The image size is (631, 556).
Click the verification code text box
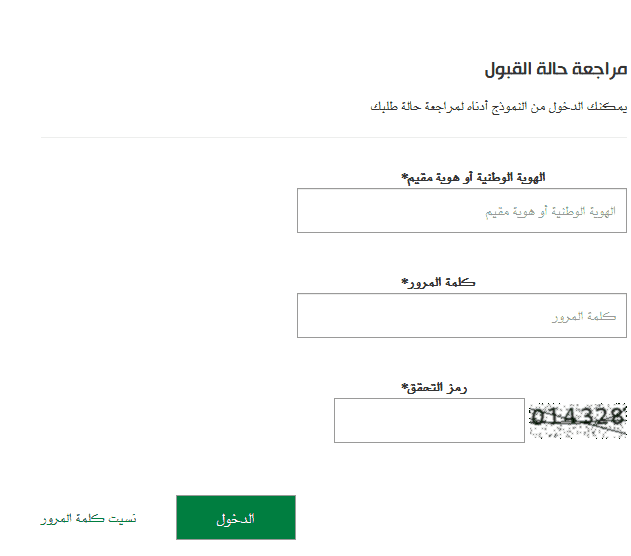tap(429, 420)
